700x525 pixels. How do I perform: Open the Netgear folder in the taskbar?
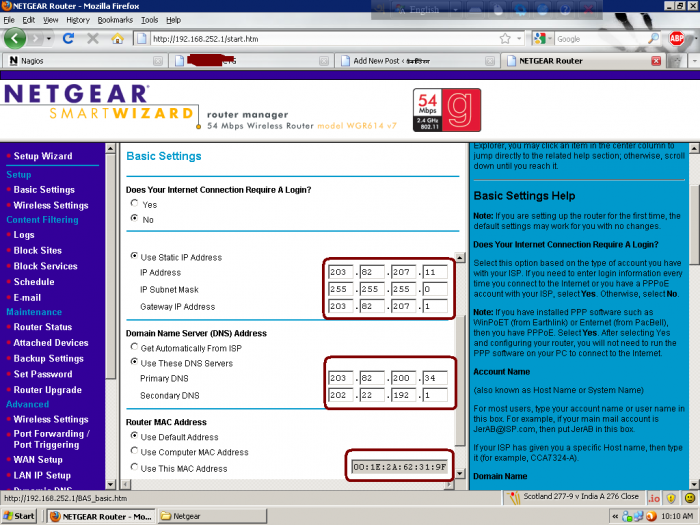212,517
